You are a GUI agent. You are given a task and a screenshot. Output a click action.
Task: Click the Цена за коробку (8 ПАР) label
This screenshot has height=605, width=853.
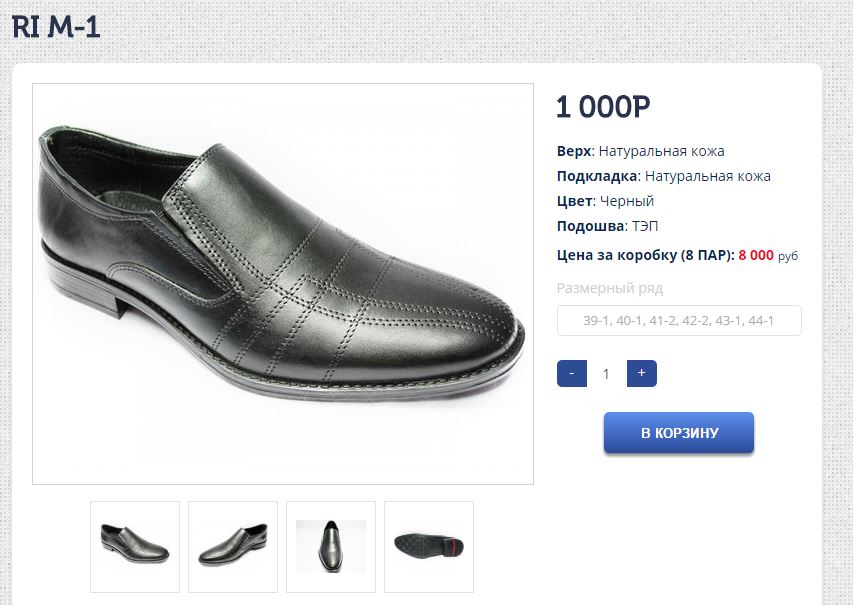pyautogui.click(x=645, y=255)
